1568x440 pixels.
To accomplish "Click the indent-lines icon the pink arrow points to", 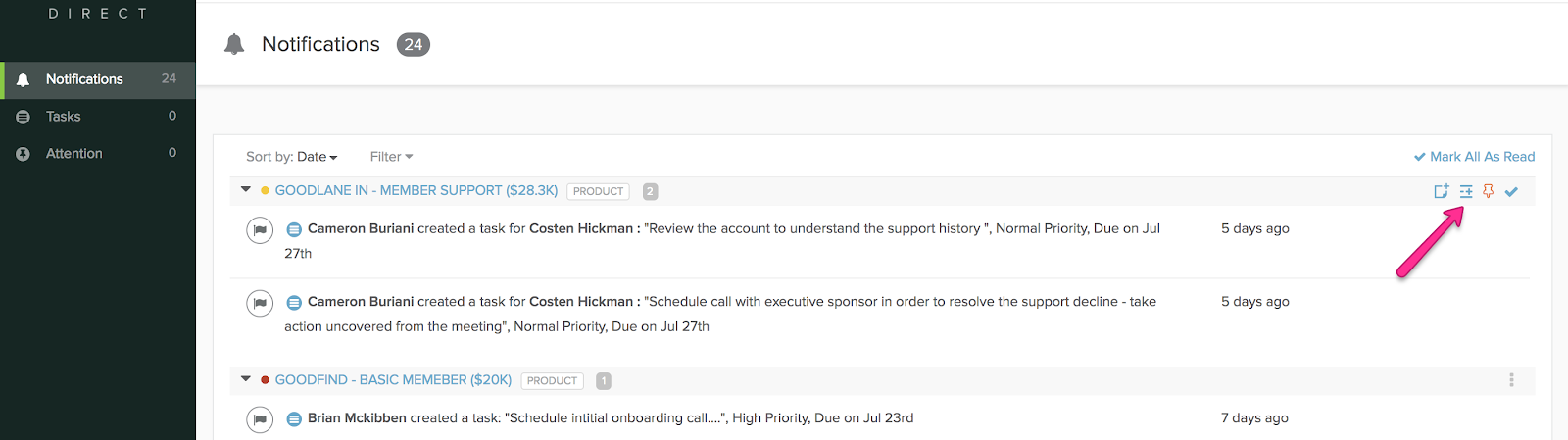I will [1466, 191].
